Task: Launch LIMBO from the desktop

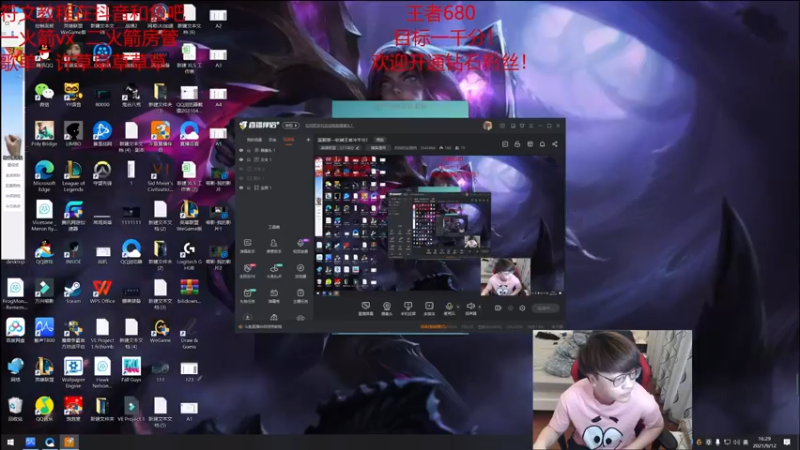Action: 73,134
